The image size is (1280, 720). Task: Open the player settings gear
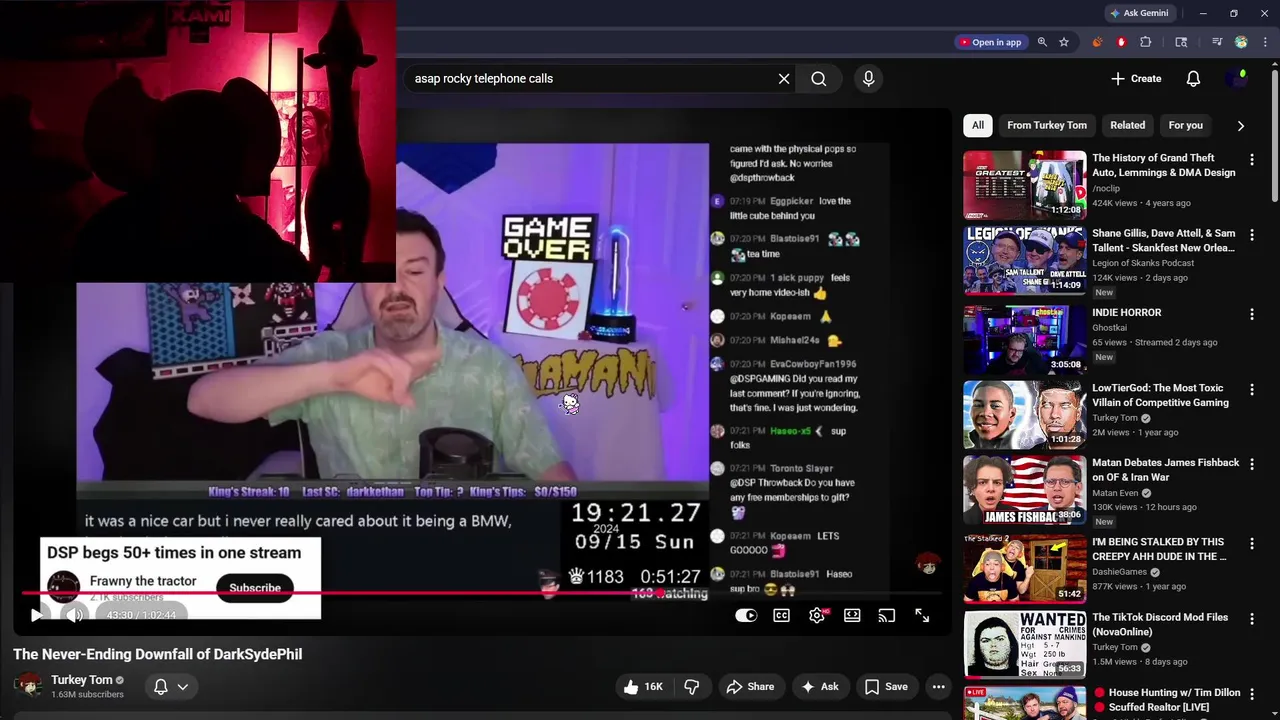(x=817, y=616)
